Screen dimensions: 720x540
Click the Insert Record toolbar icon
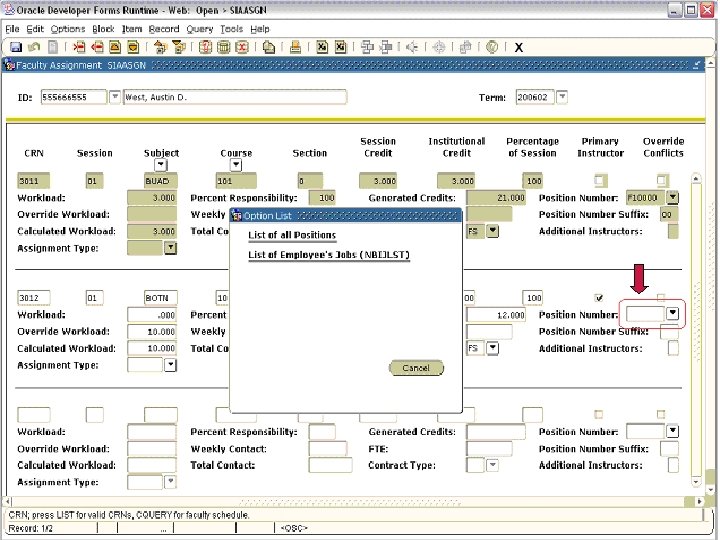(x=79, y=47)
